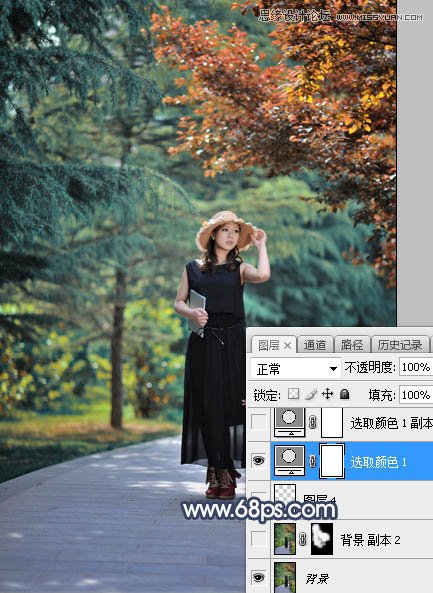Click the 背景 layer thumbnail
This screenshot has width=433, height=593.
[285, 577]
